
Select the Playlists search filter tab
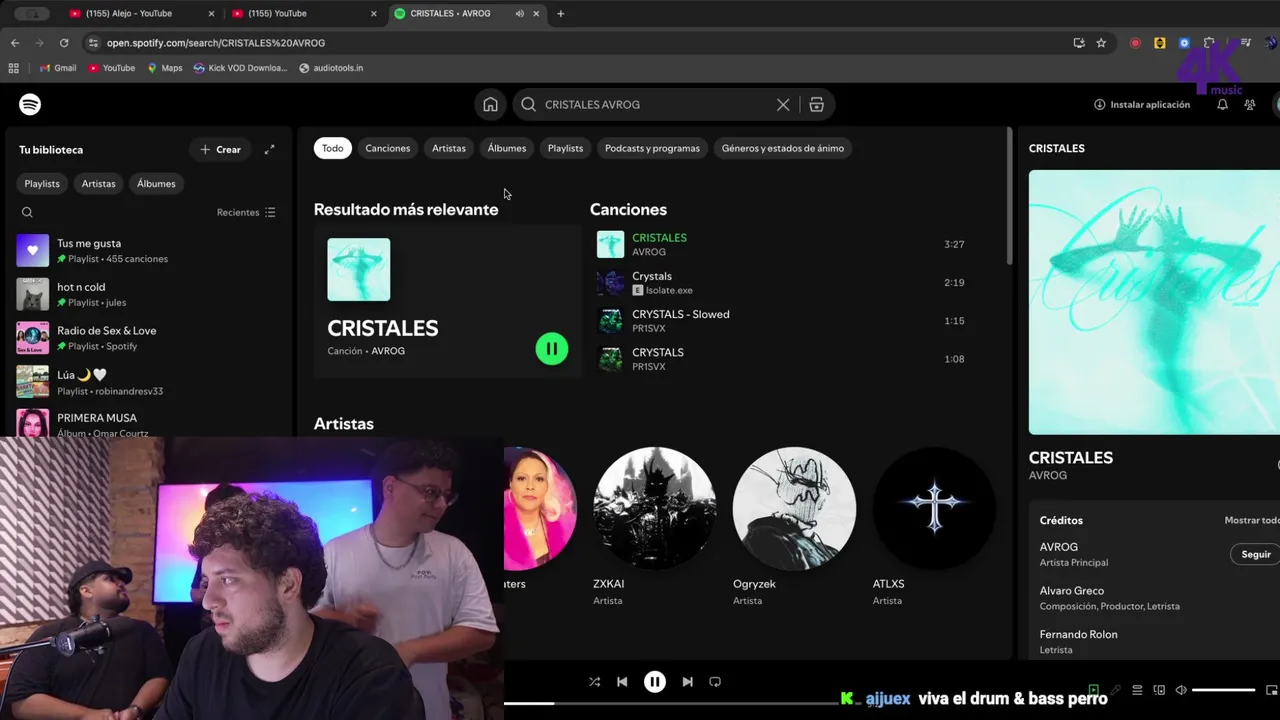point(565,148)
